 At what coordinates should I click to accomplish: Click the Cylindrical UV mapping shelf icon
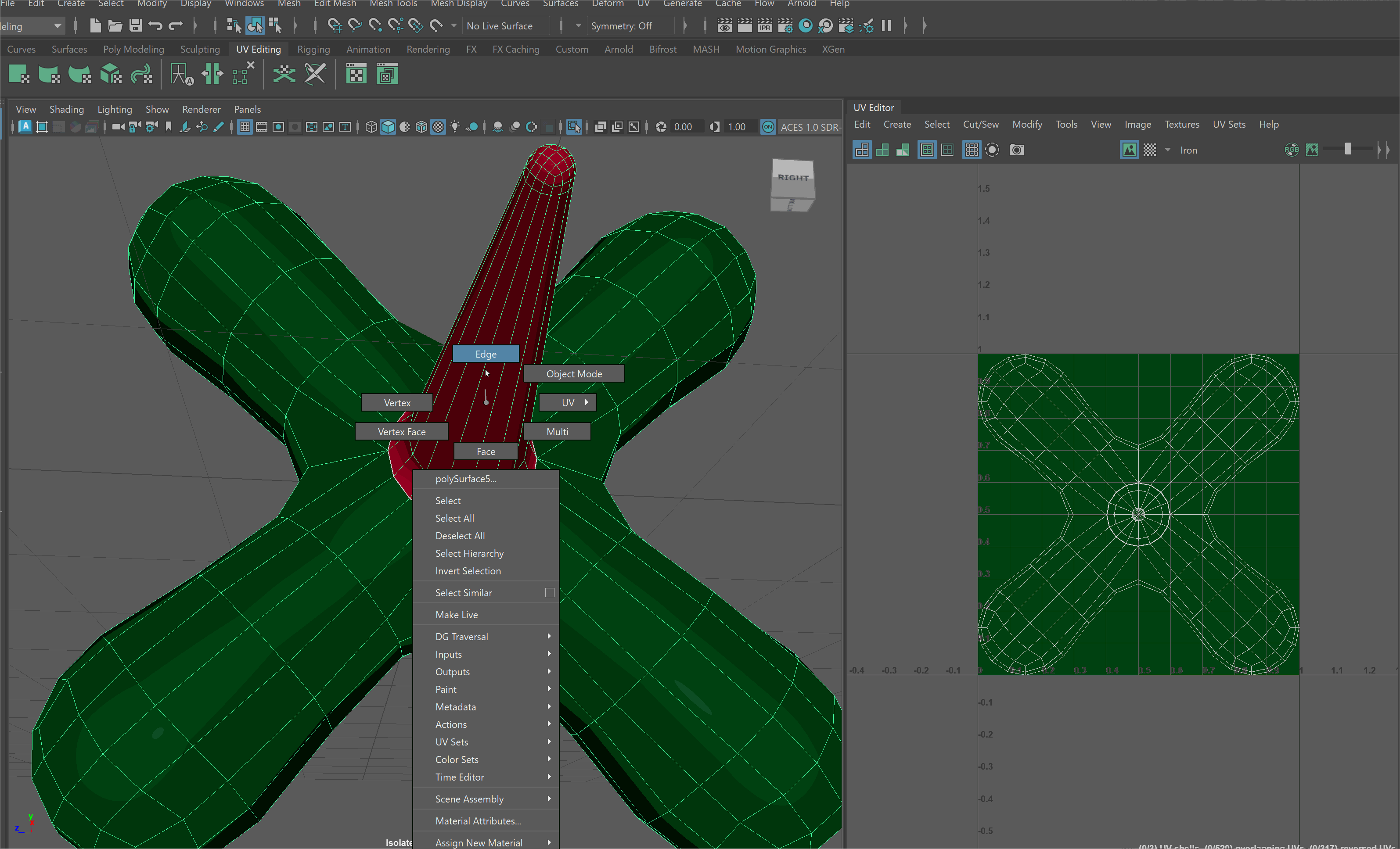pos(49,75)
